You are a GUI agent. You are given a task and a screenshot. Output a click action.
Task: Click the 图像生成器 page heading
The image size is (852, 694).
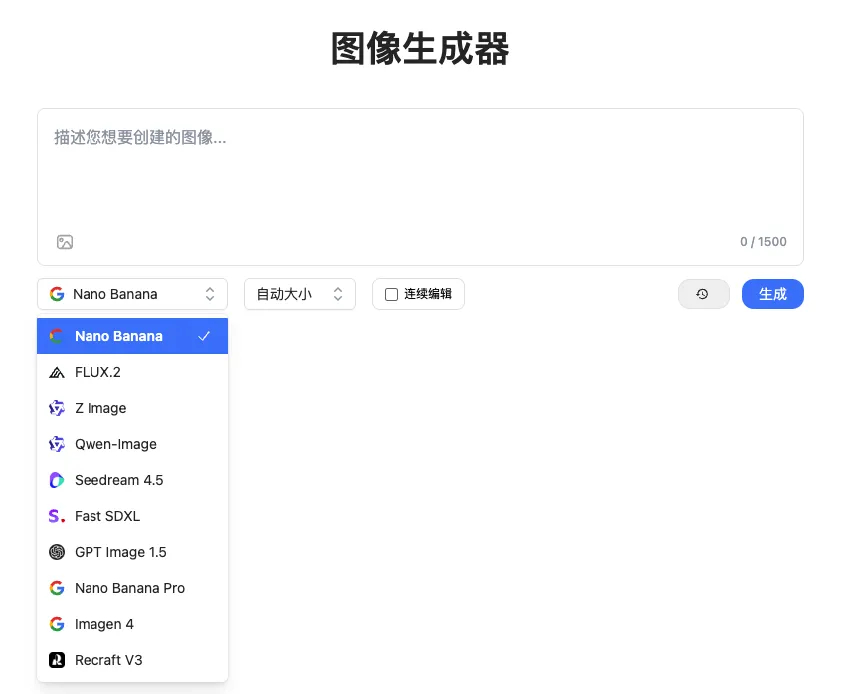tap(420, 49)
